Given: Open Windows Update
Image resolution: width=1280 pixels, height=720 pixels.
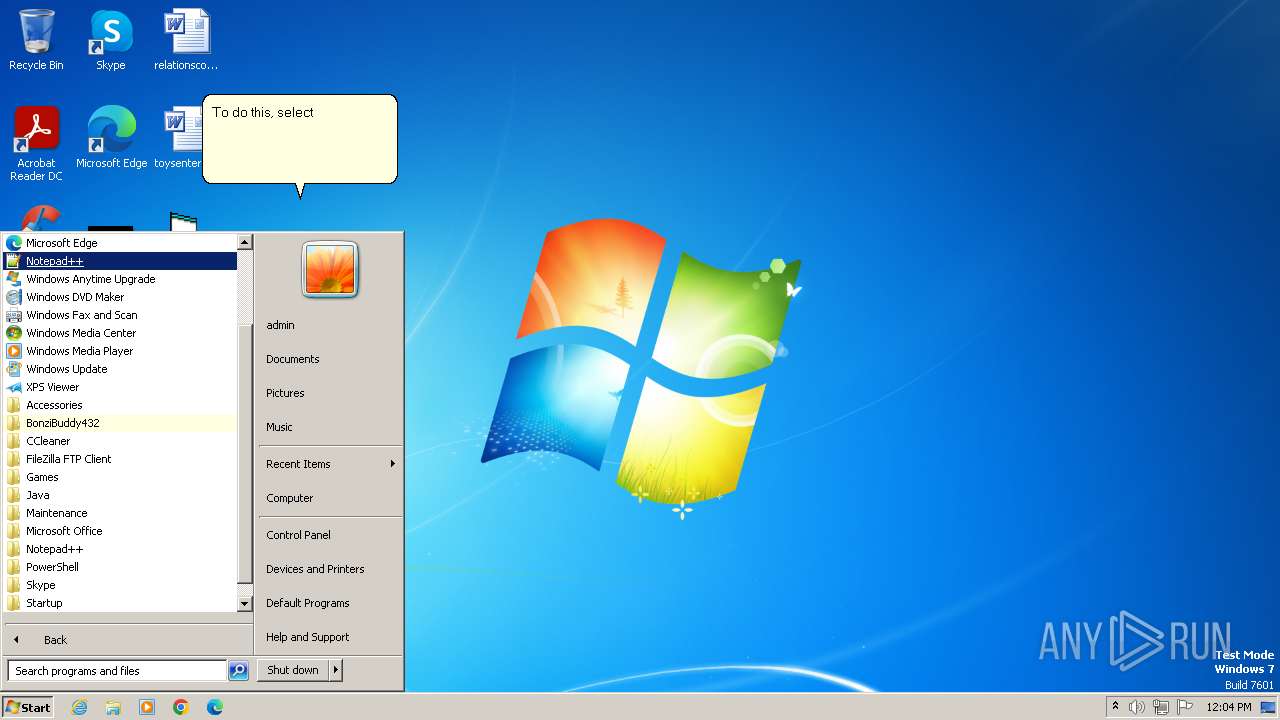Looking at the screenshot, I should pos(119,369).
